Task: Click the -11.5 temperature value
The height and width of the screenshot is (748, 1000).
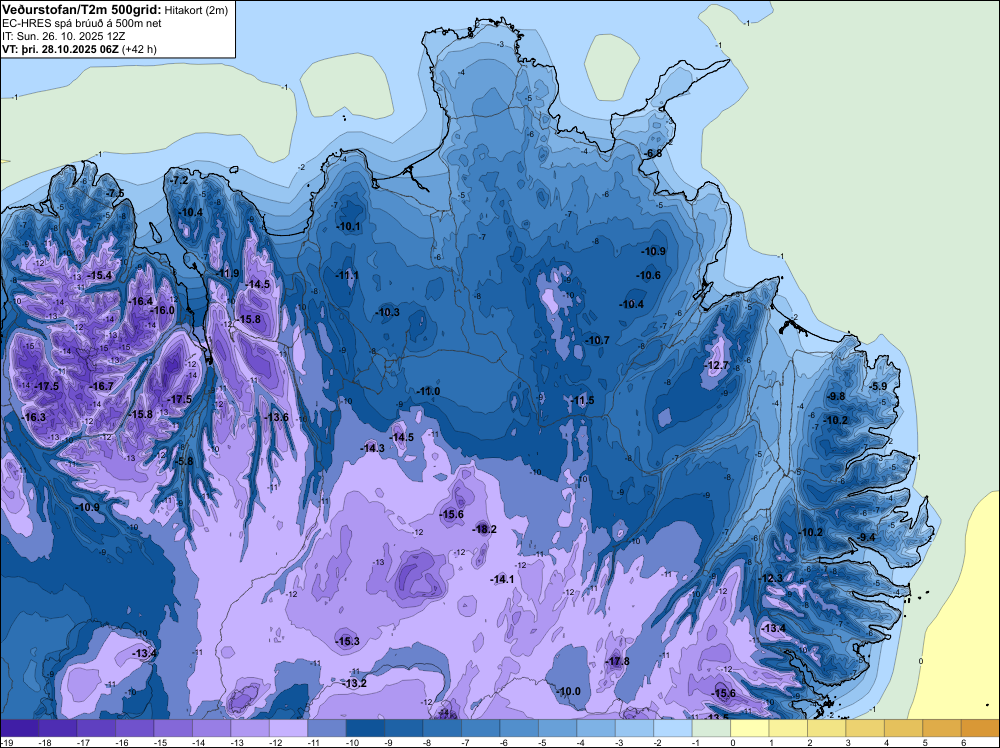Action: 582,400
